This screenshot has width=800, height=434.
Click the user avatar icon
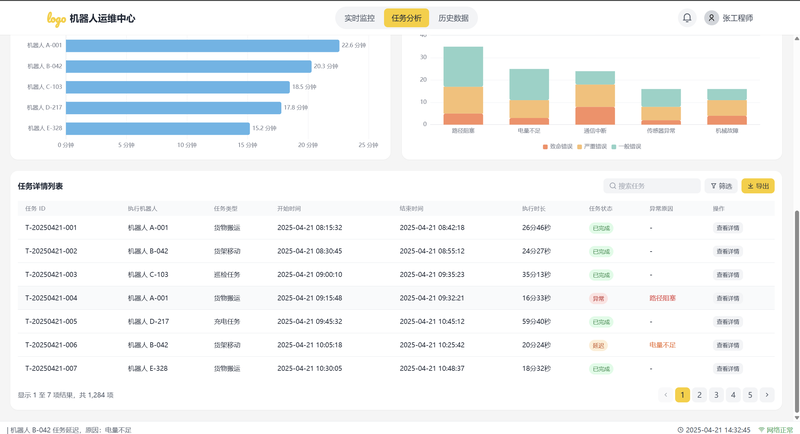[x=711, y=18]
